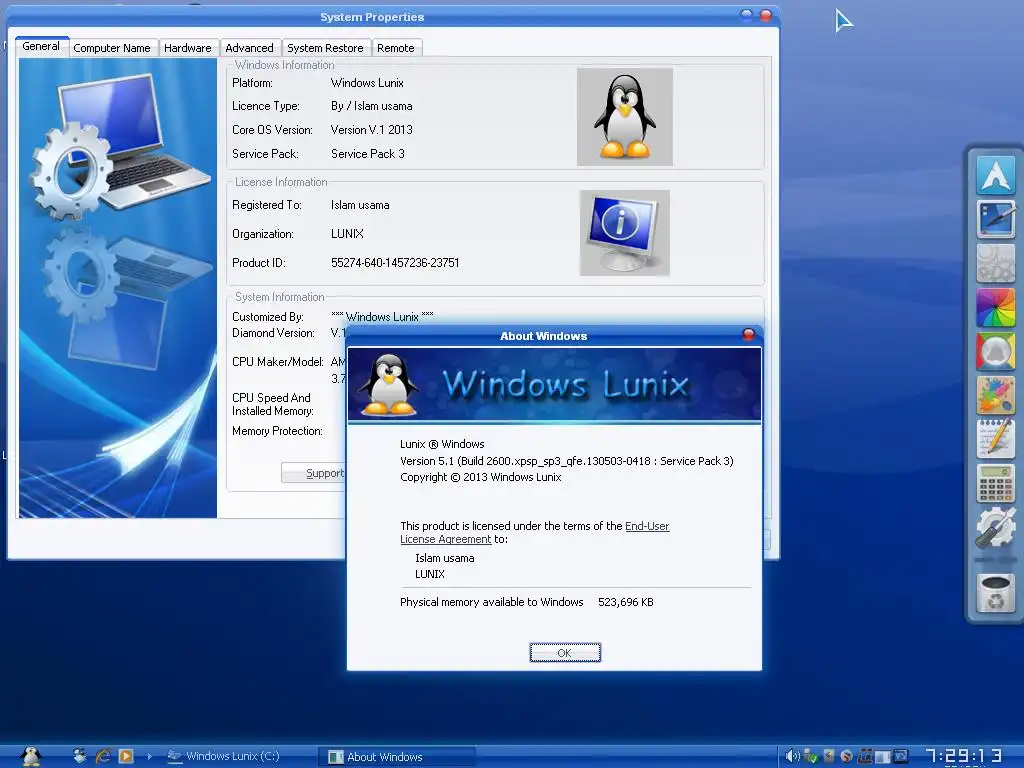This screenshot has width=1024, height=768.
Task: Click the grey gears icon in the dock
Action: pyautogui.click(x=995, y=263)
